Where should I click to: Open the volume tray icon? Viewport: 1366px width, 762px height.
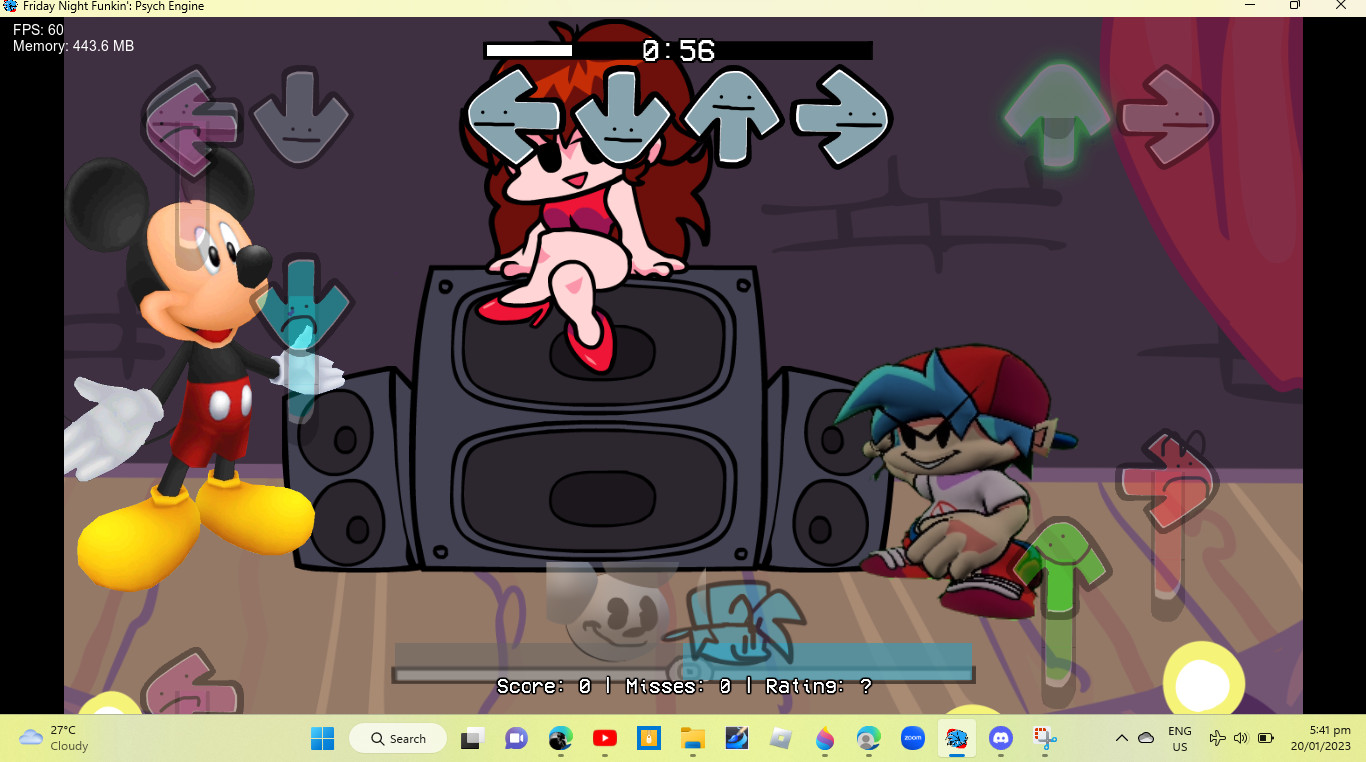[1241, 739]
